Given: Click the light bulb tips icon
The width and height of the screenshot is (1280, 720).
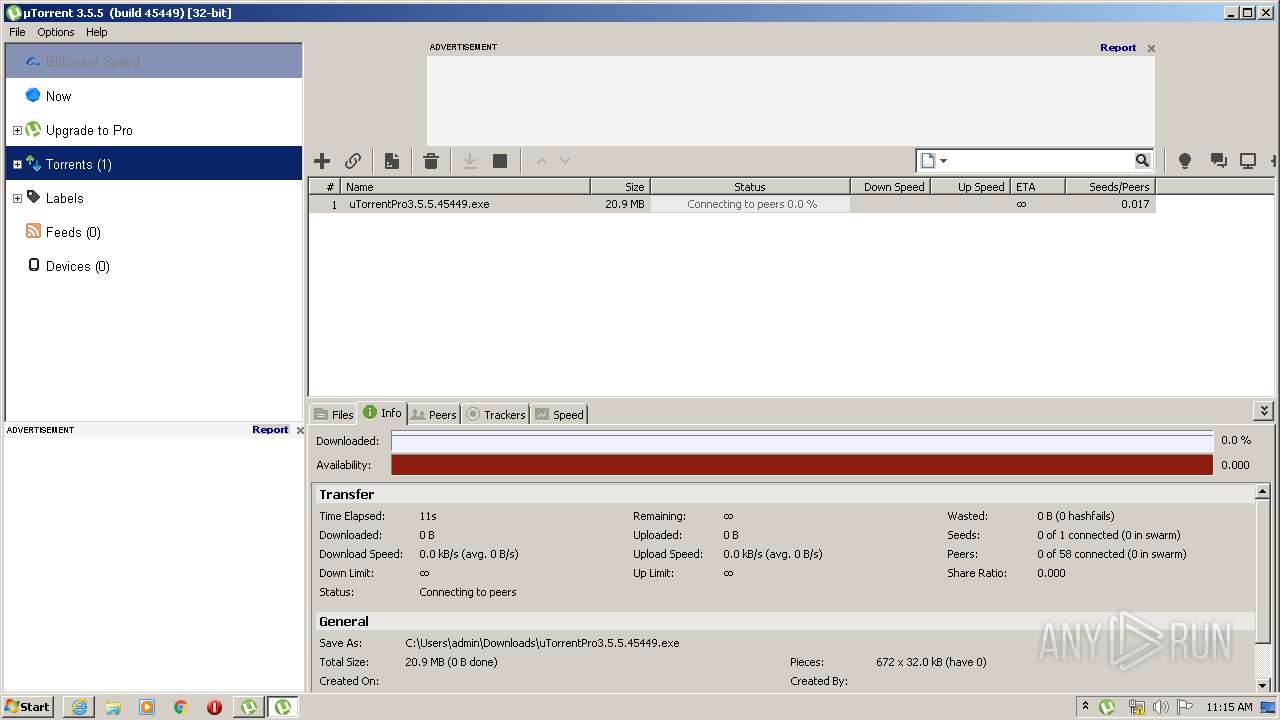Looking at the screenshot, I should 1185,161.
